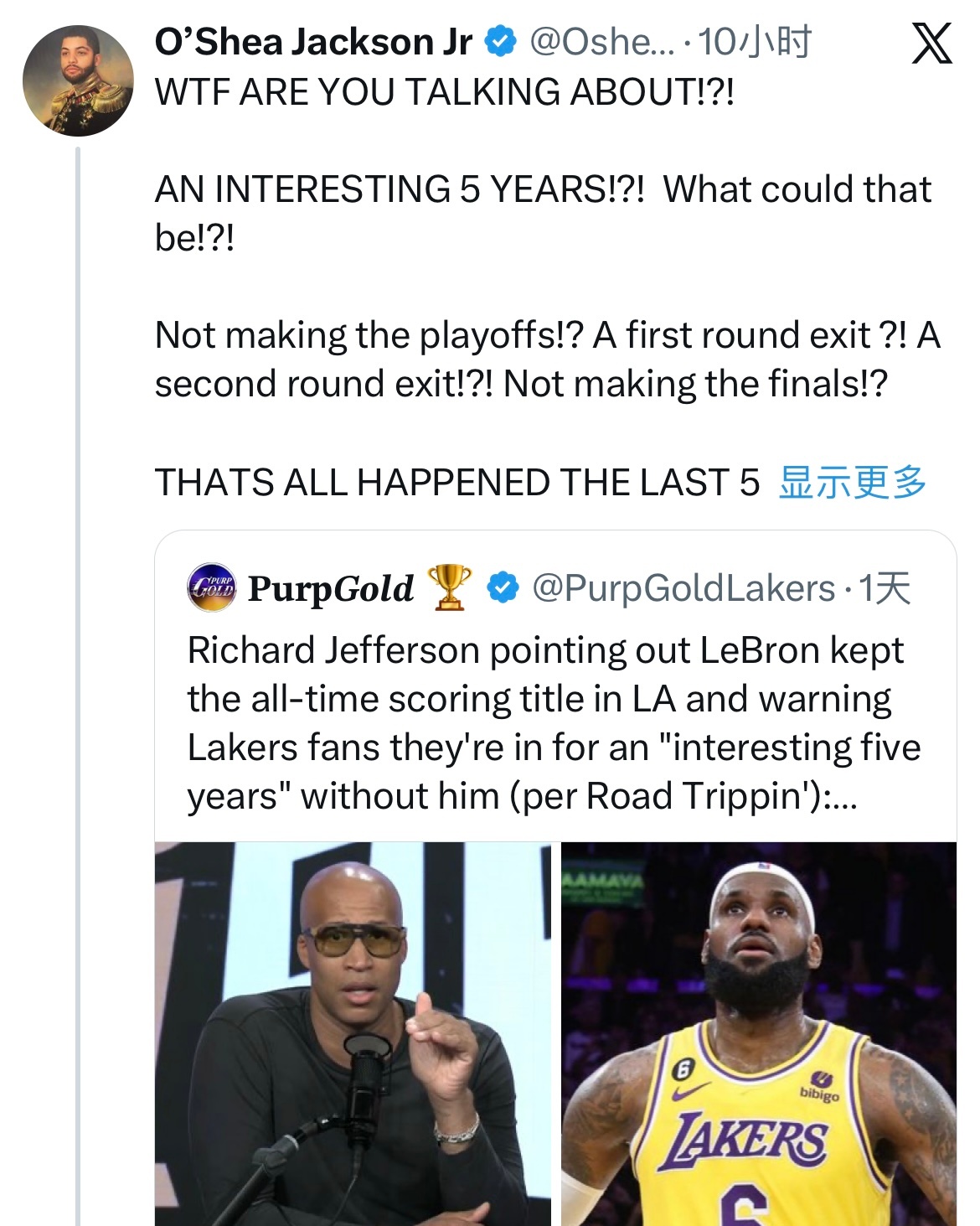Click 'Not making the playoffs' paragraph
The height and width of the screenshot is (1226, 980).
pyautogui.click(x=548, y=360)
